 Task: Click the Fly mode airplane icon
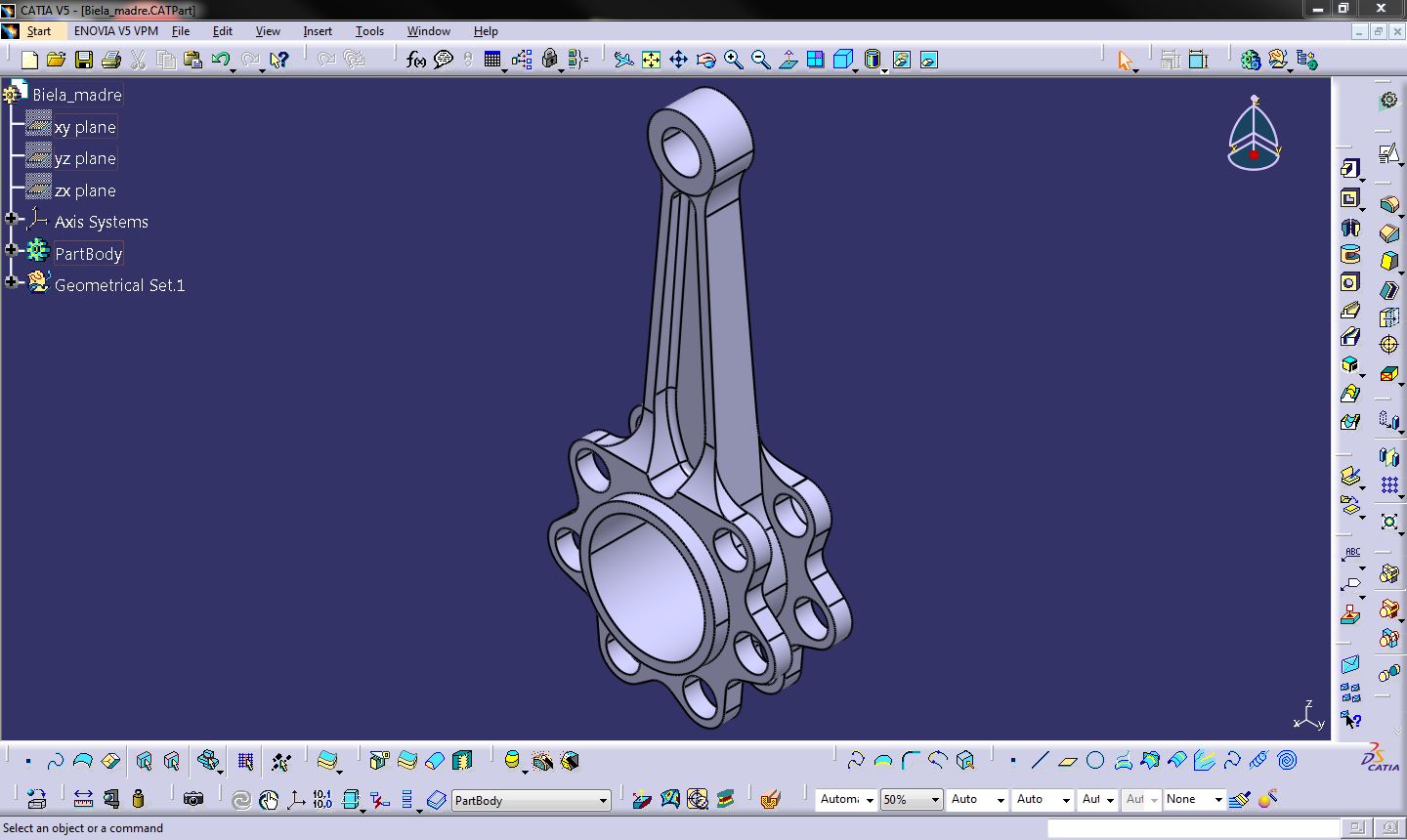tap(623, 61)
